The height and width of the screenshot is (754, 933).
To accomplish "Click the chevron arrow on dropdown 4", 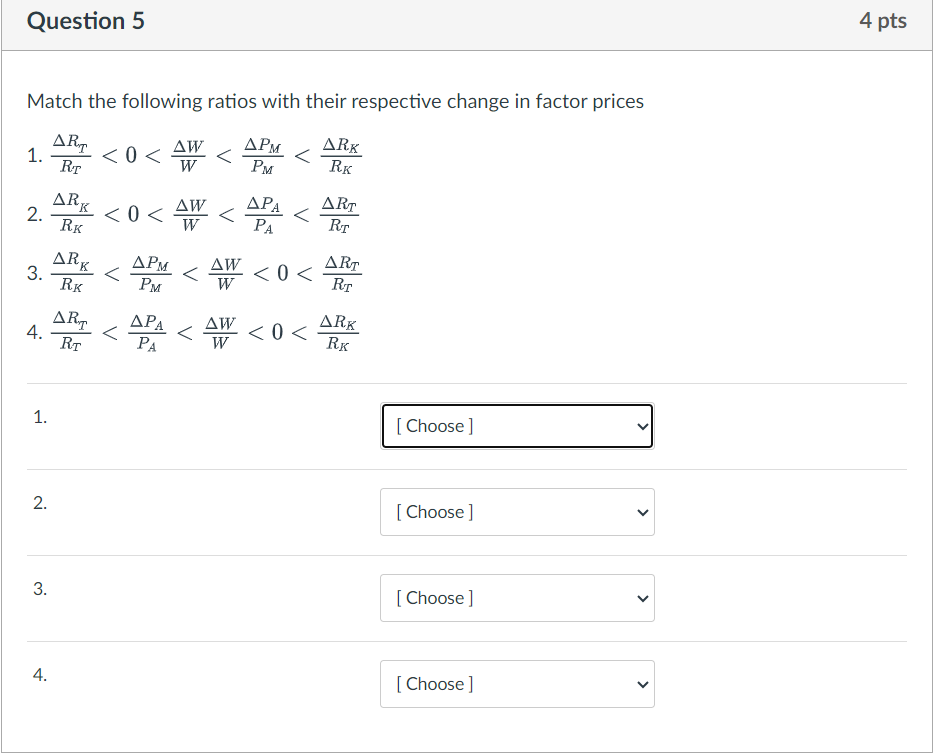I will click(x=642, y=684).
